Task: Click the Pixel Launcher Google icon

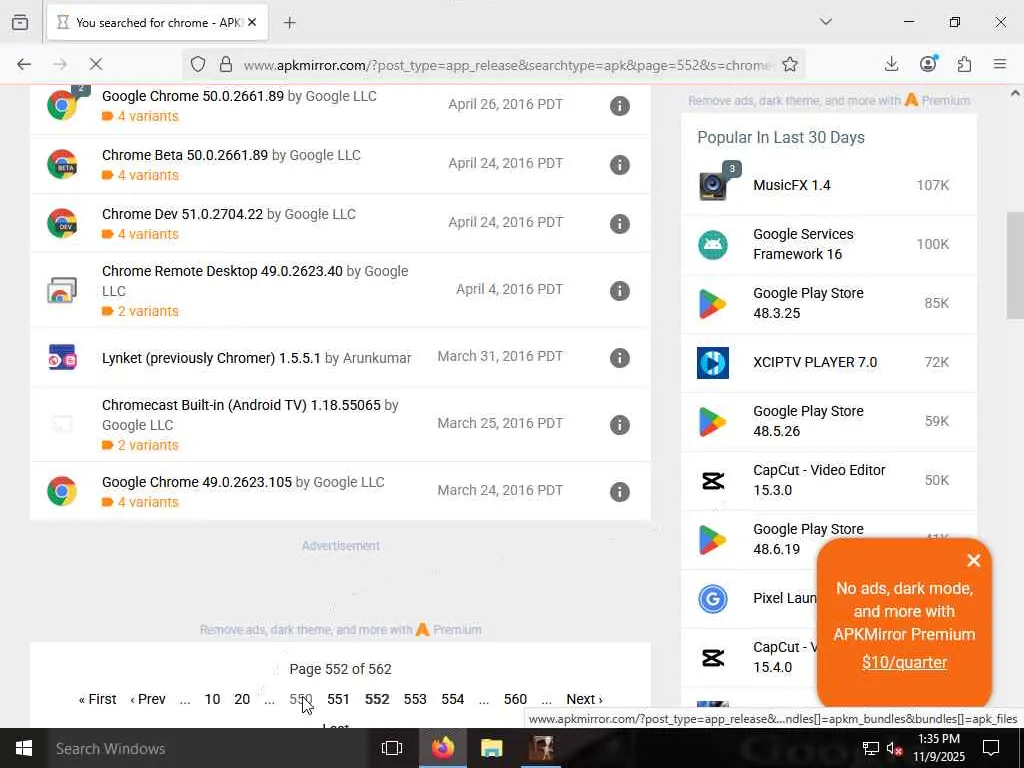Action: click(713, 599)
